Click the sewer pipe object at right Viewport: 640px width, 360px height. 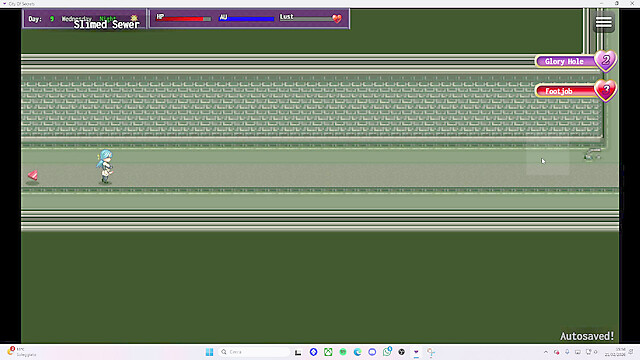592,154
